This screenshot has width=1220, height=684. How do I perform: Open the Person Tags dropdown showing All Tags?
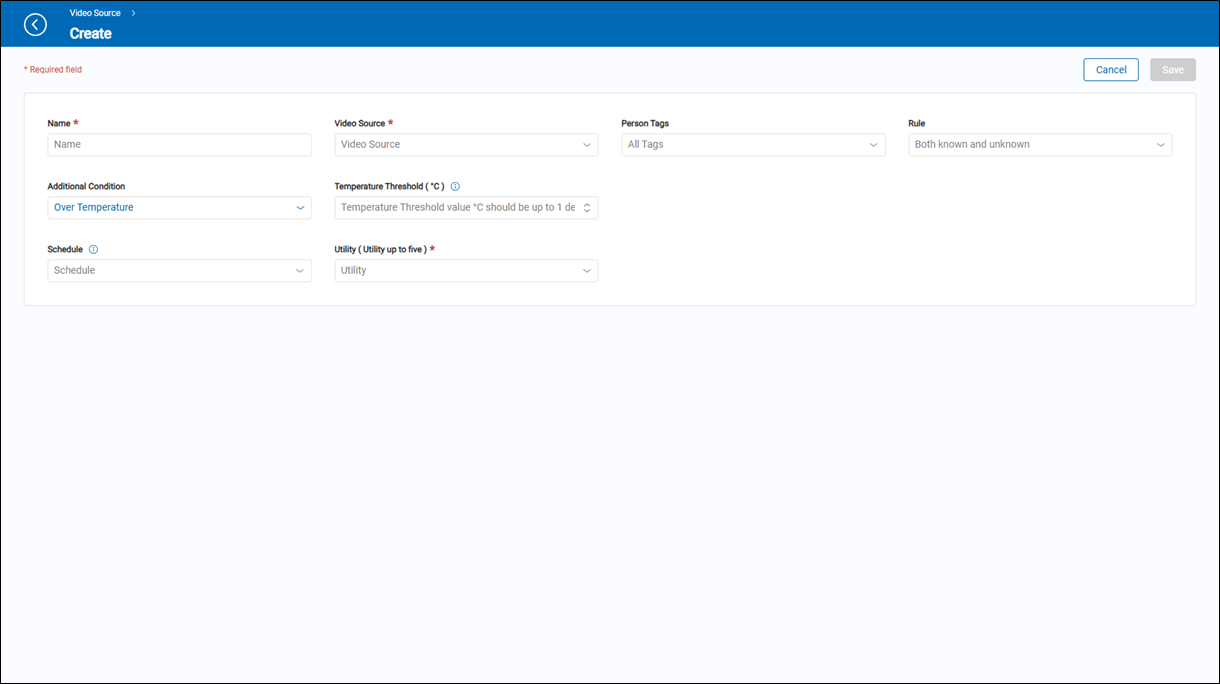pyautogui.click(x=752, y=145)
